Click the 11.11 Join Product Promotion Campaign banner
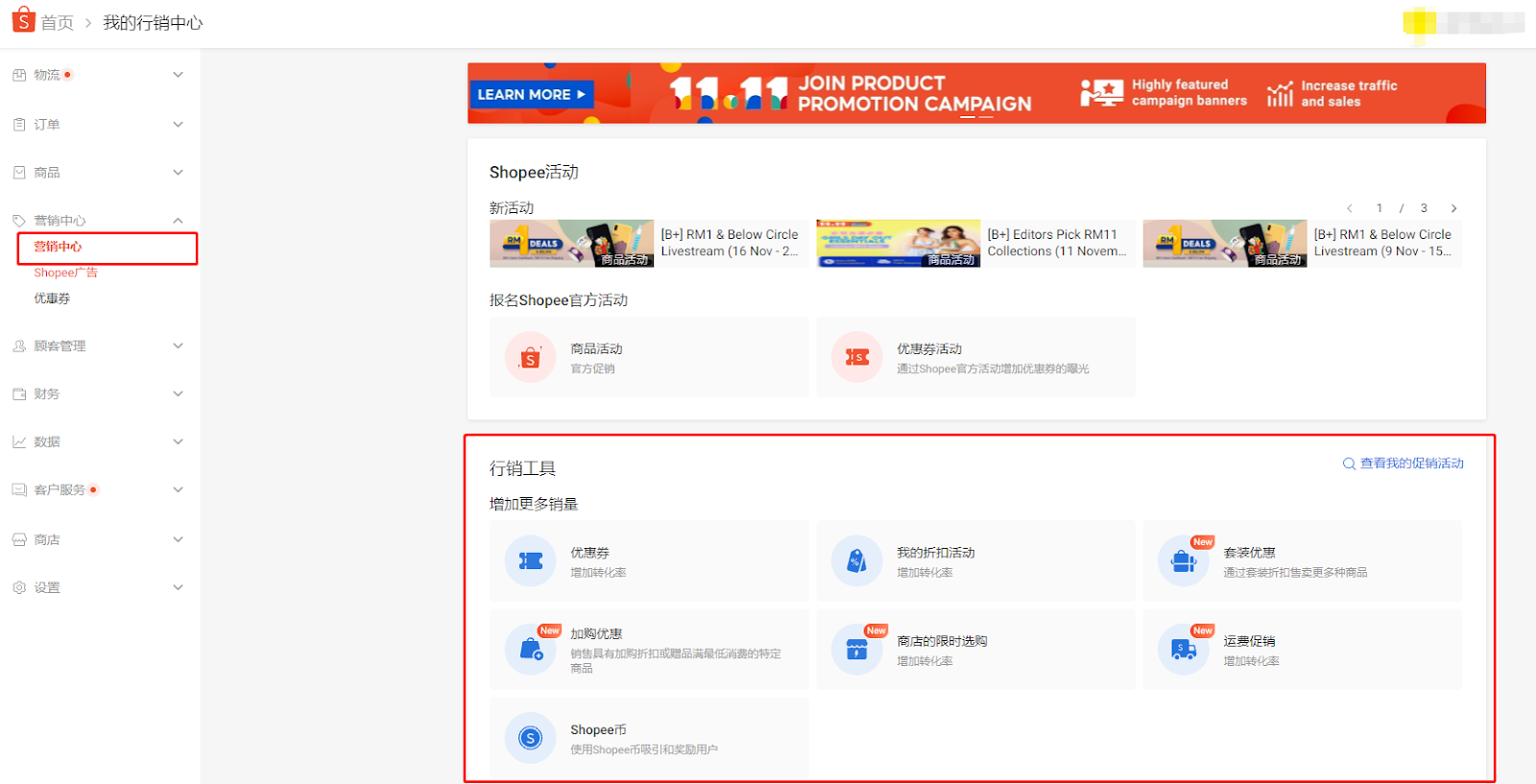 point(976,93)
